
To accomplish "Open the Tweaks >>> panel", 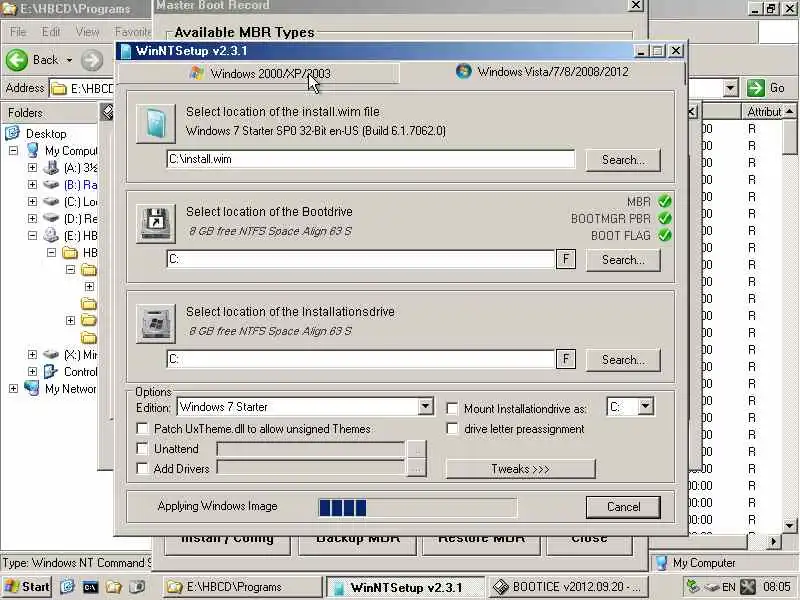I will [x=520, y=469].
